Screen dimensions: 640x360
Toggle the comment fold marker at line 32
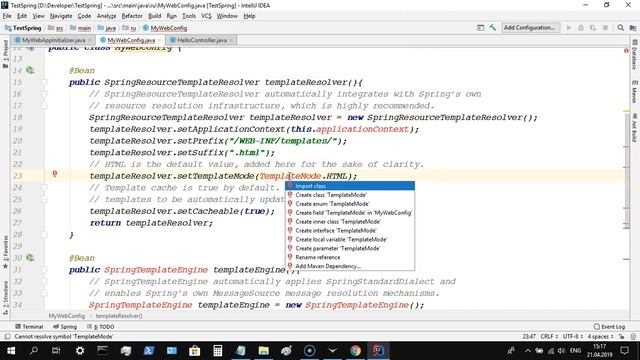click(x=44, y=282)
